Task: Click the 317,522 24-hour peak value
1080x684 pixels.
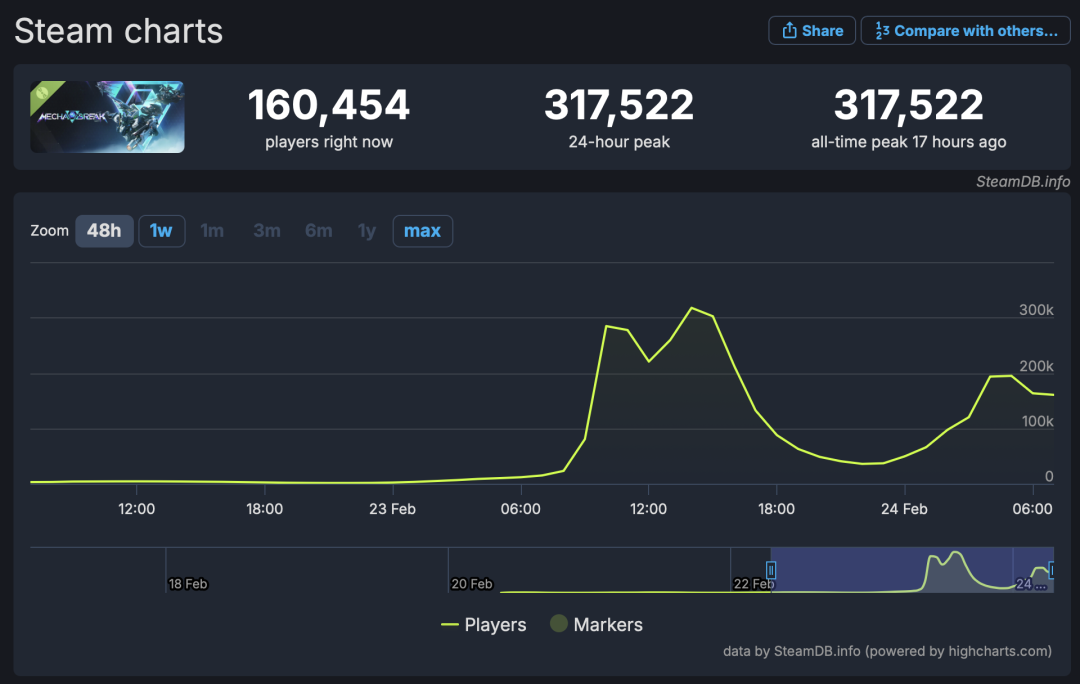Action: point(619,105)
